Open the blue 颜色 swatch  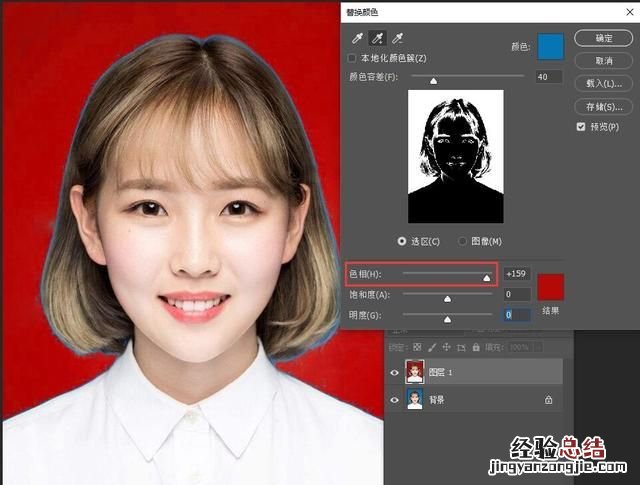tap(551, 46)
